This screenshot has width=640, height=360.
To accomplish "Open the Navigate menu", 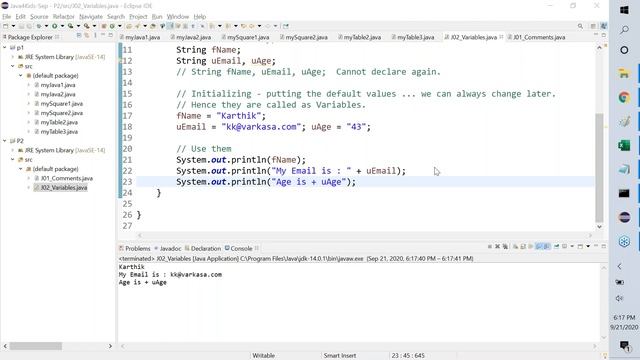I will [x=91, y=17].
